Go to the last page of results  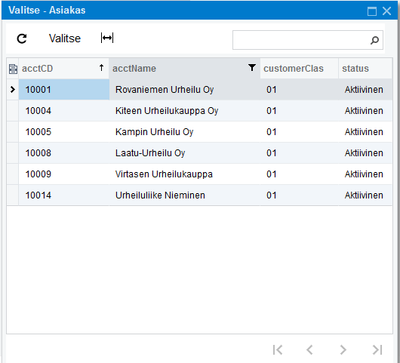(377, 350)
